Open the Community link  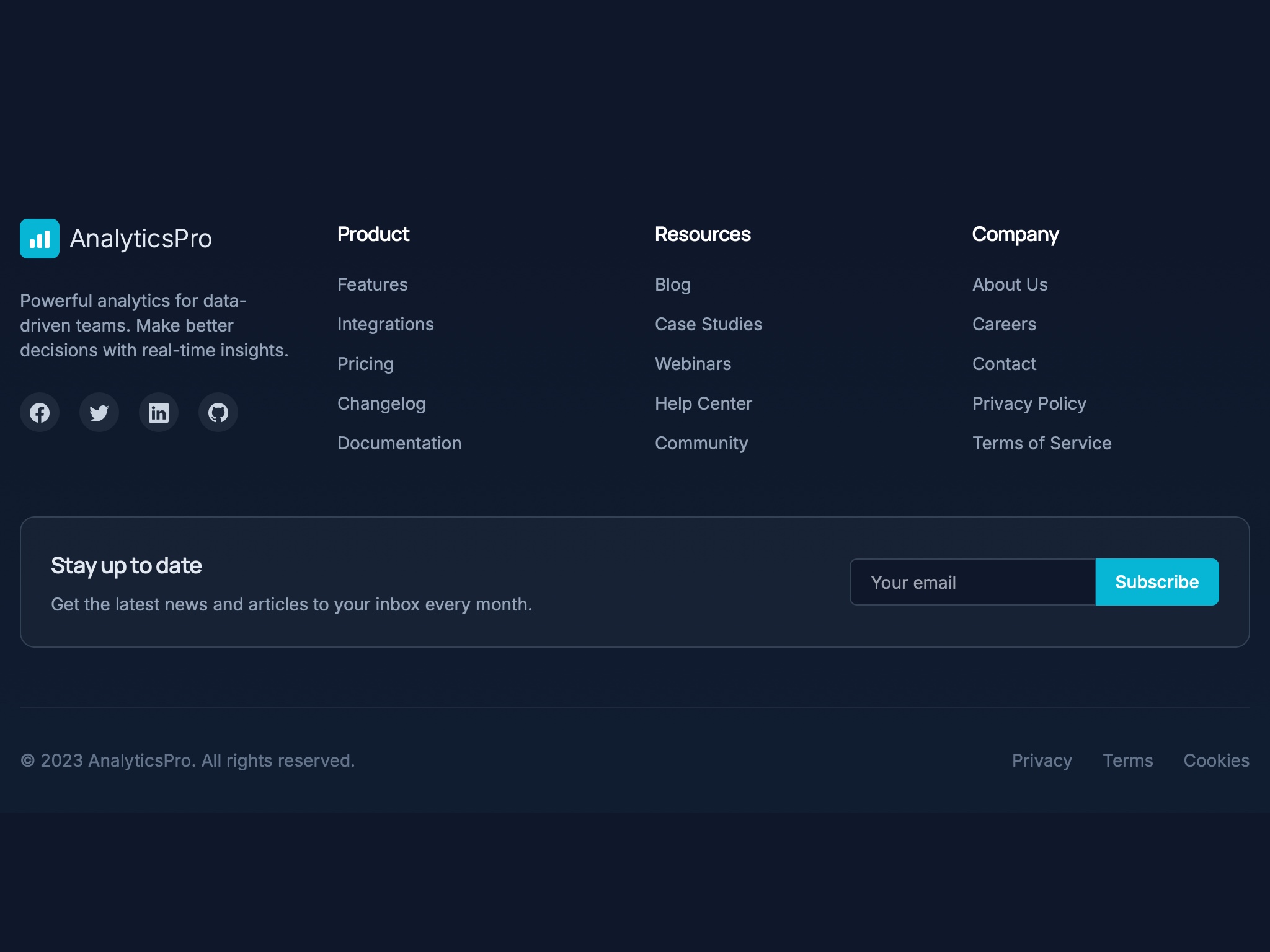pos(701,443)
